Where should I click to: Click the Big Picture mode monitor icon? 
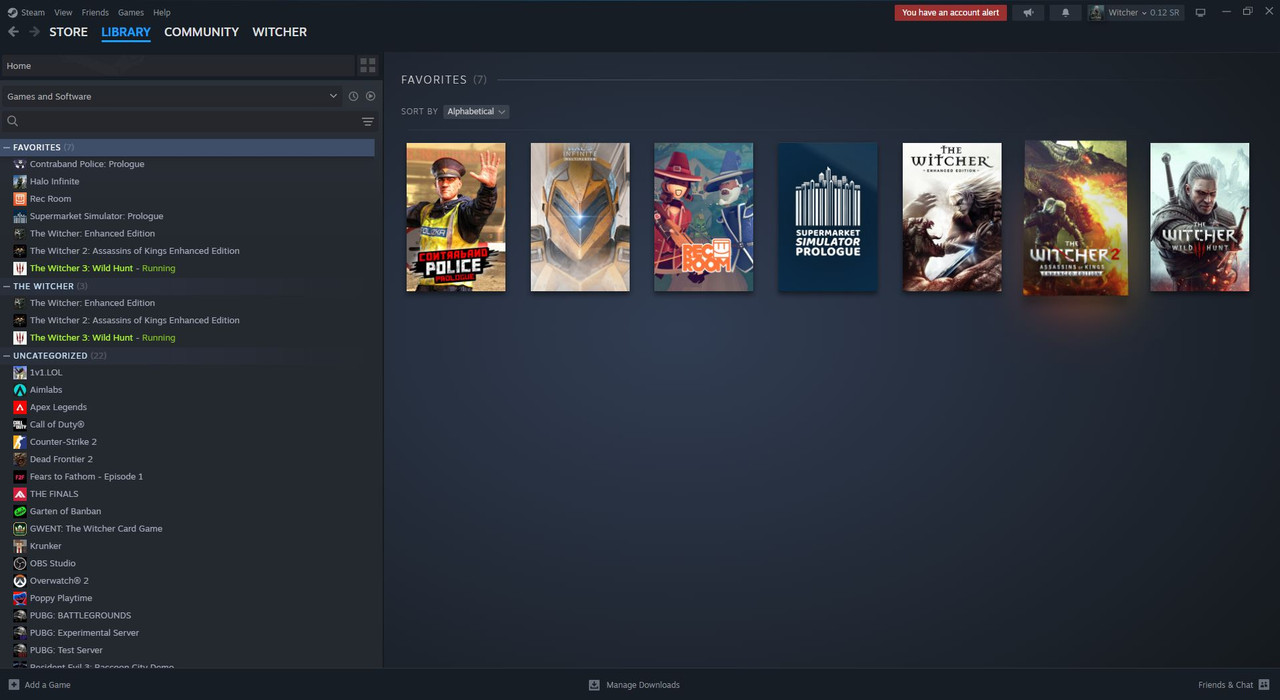point(1201,12)
